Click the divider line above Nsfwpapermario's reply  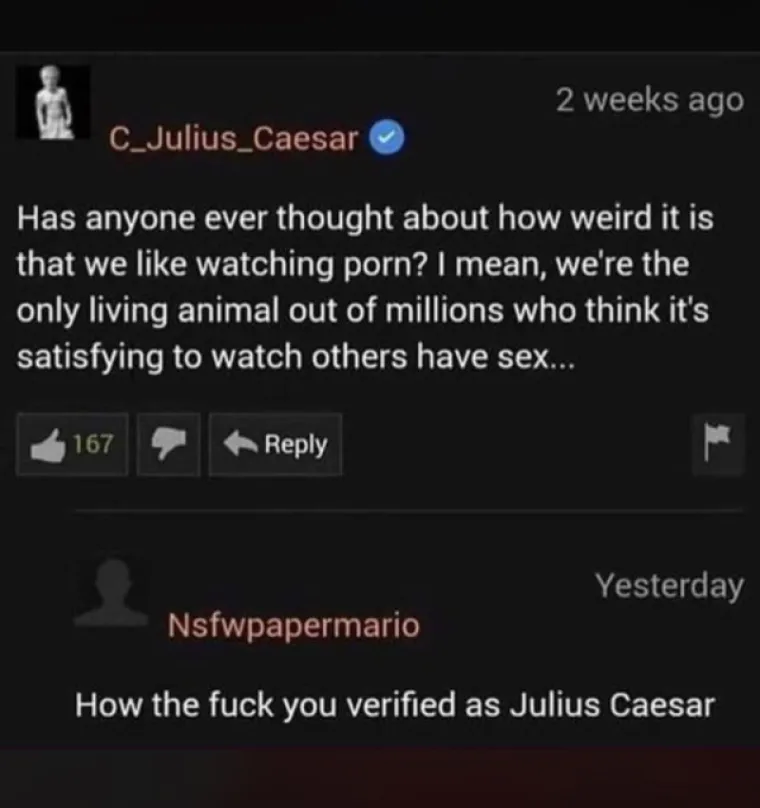(409, 511)
